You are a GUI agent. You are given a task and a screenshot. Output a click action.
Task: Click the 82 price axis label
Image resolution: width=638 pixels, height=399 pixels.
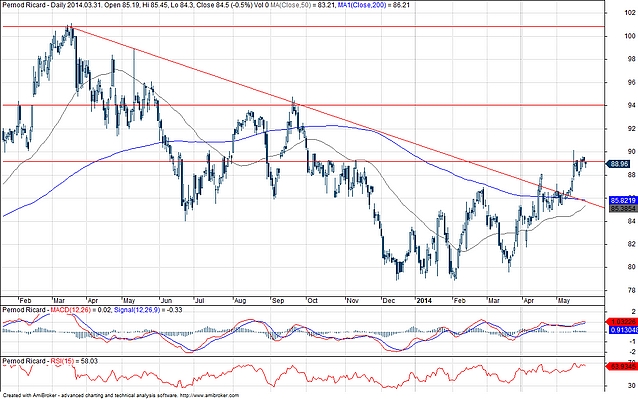(x=631, y=244)
